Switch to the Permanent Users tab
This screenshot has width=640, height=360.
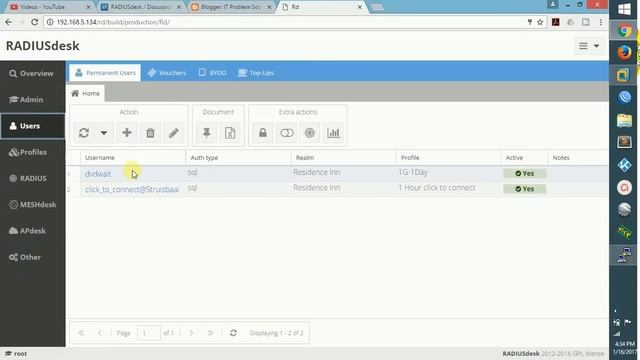pos(105,73)
